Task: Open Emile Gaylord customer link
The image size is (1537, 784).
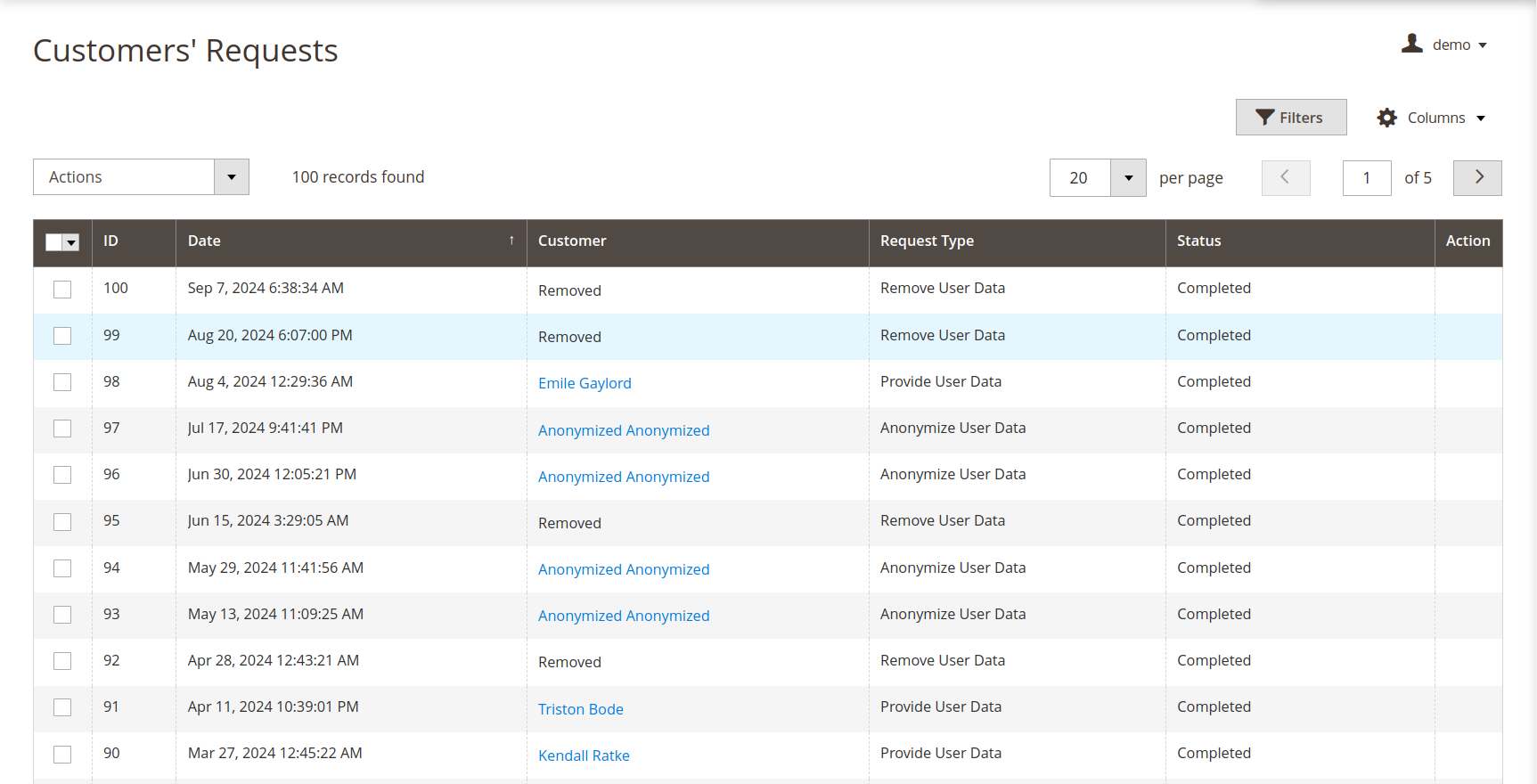Action: click(x=585, y=383)
